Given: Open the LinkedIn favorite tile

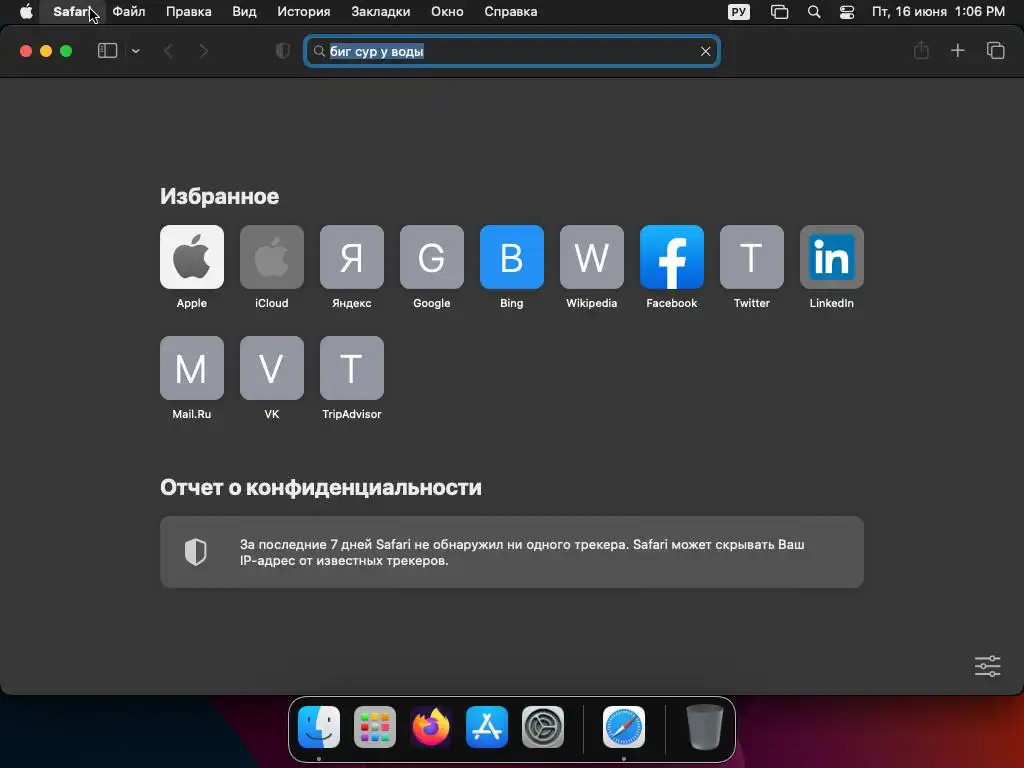Looking at the screenshot, I should (x=831, y=257).
